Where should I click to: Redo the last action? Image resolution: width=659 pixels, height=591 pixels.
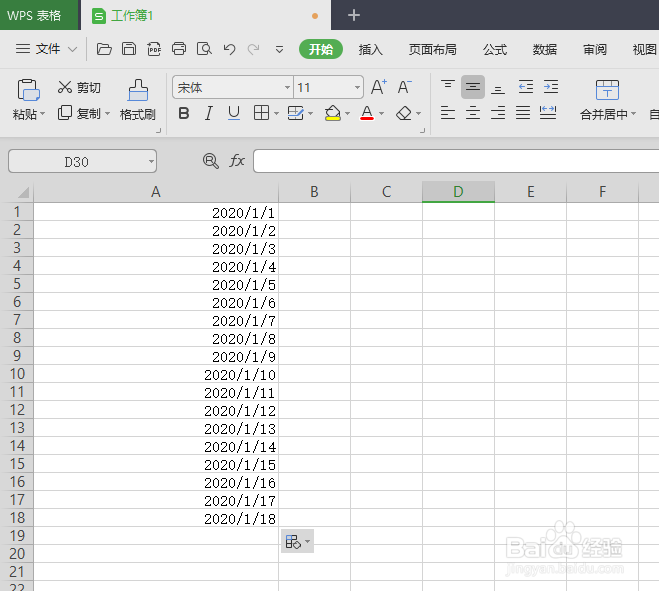click(x=253, y=49)
